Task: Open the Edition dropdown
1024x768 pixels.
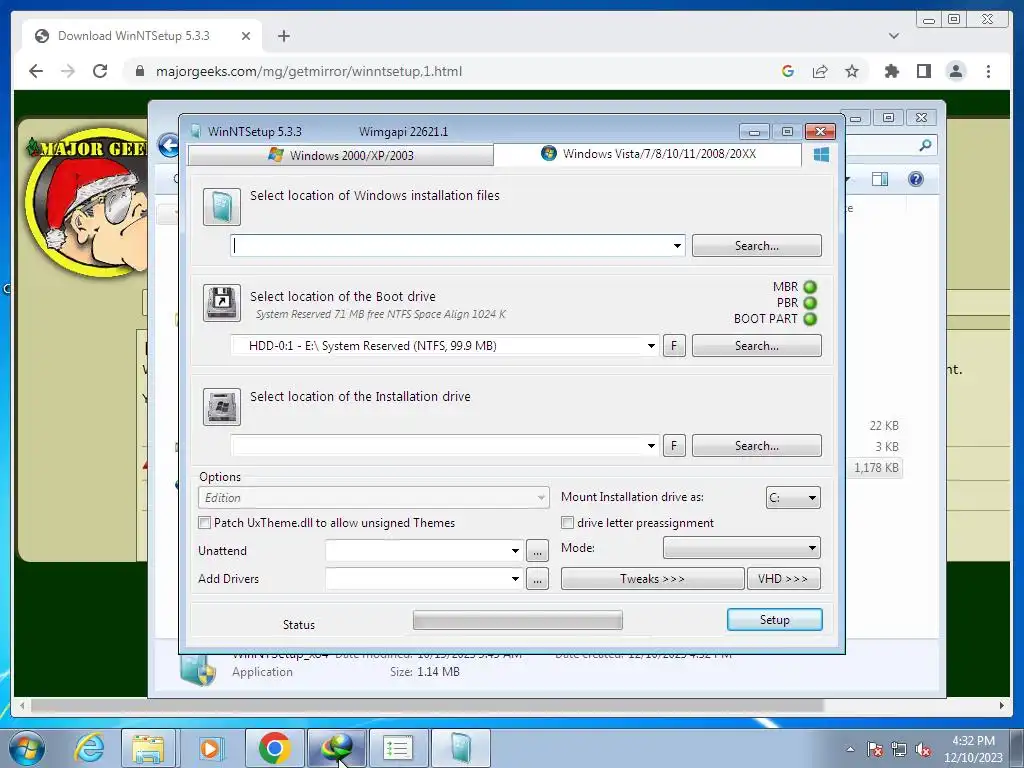Action: tap(373, 498)
